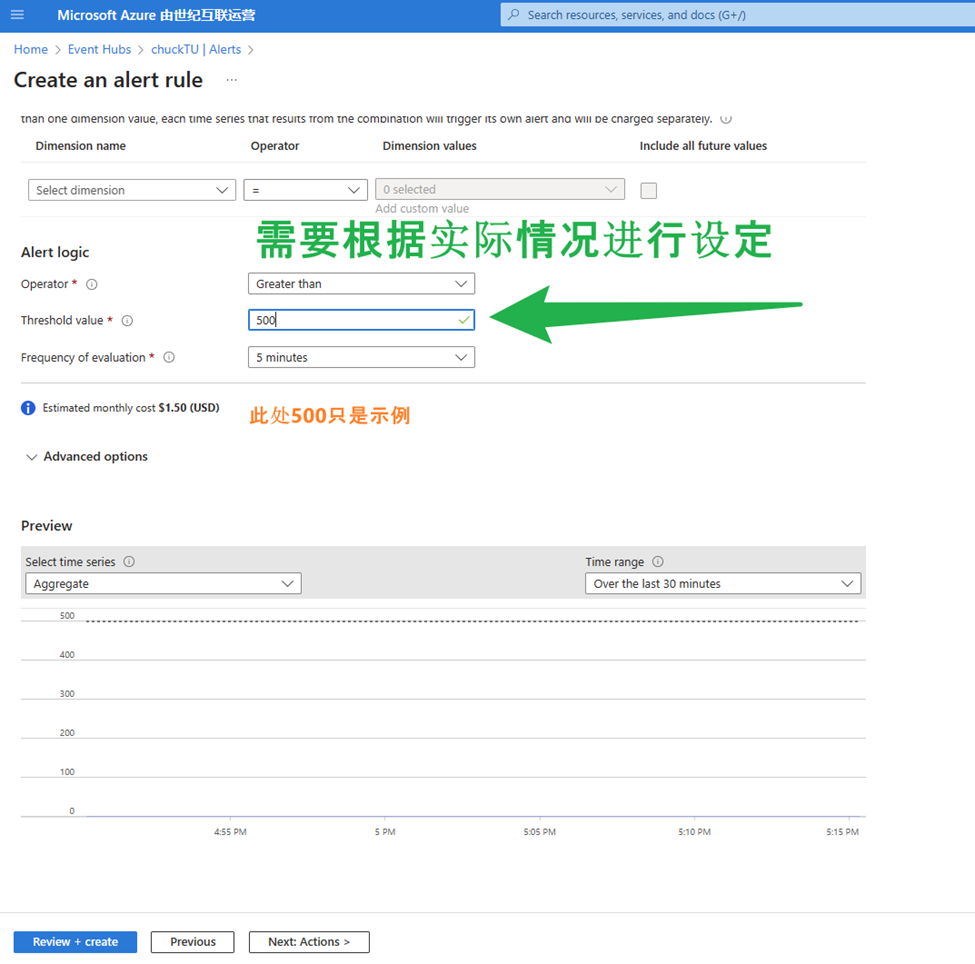Image resolution: width=975 pixels, height=964 pixels.
Task: Click the blue estimated monthly cost info icon
Action: pos(28,408)
